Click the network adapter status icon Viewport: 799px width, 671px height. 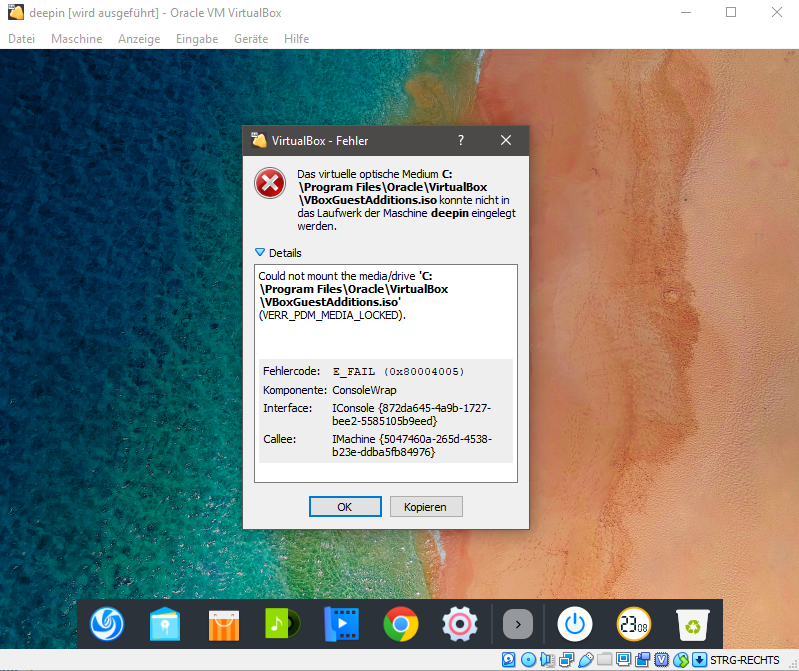(x=566, y=660)
